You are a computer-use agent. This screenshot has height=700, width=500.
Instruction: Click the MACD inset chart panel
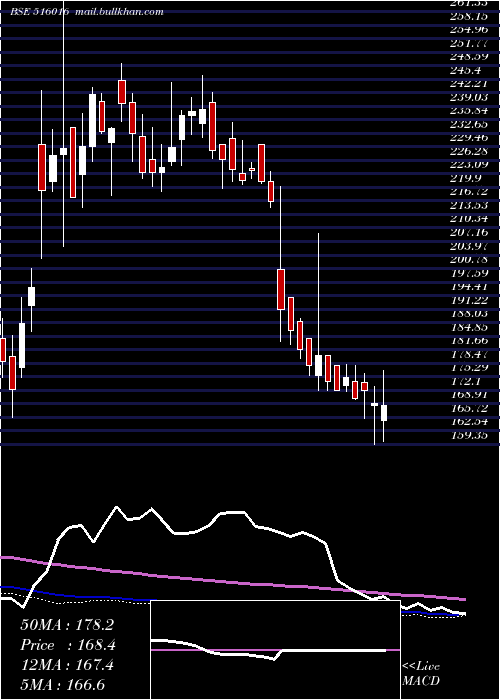tap(275, 650)
